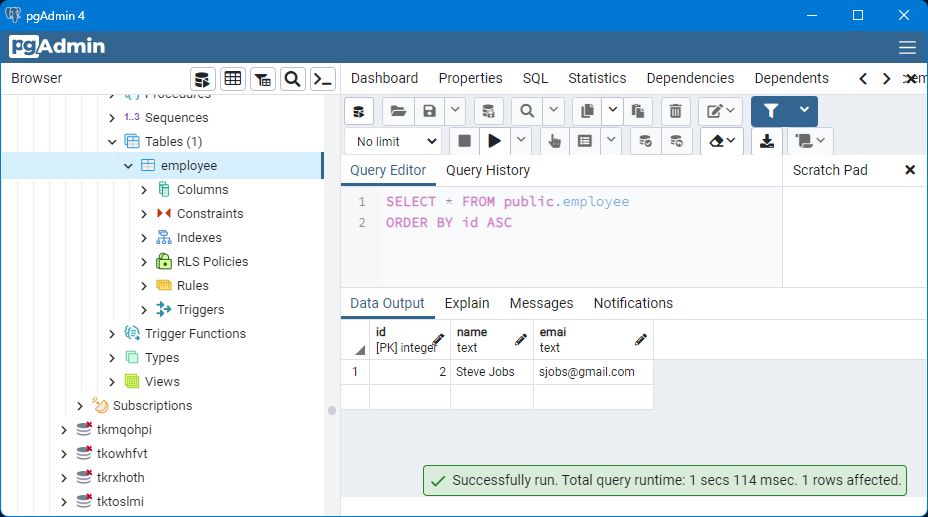928x517 pixels.
Task: Open the Notifications tab
Action: pos(633,303)
